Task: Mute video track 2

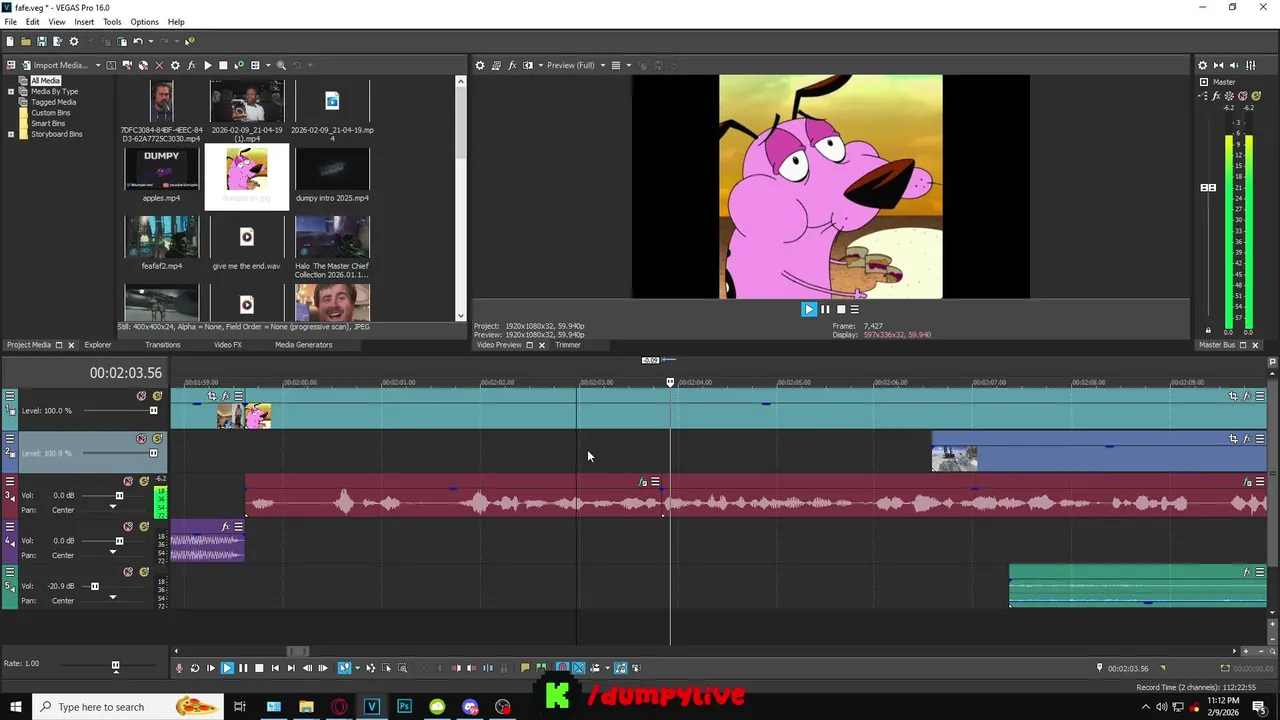Action: point(141,439)
